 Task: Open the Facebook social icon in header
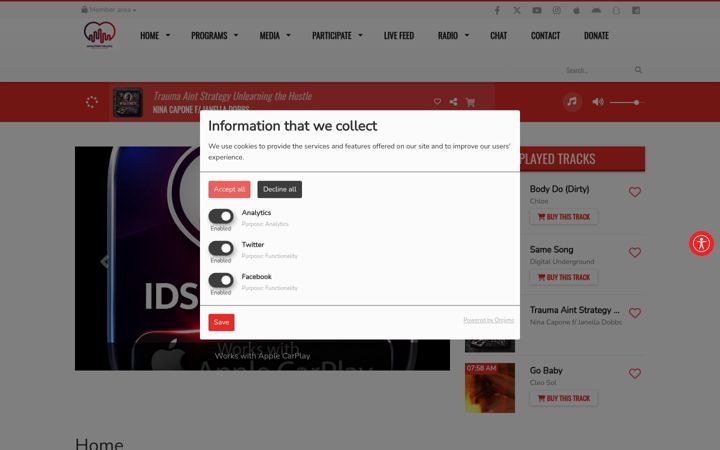click(x=497, y=10)
